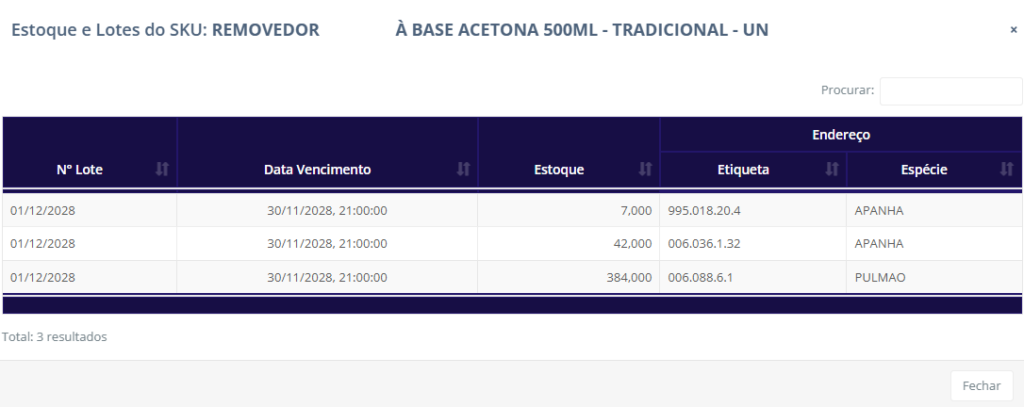This screenshot has width=1024, height=407.
Task: Click sort icon in Data Vencimento header
Action: click(x=463, y=170)
